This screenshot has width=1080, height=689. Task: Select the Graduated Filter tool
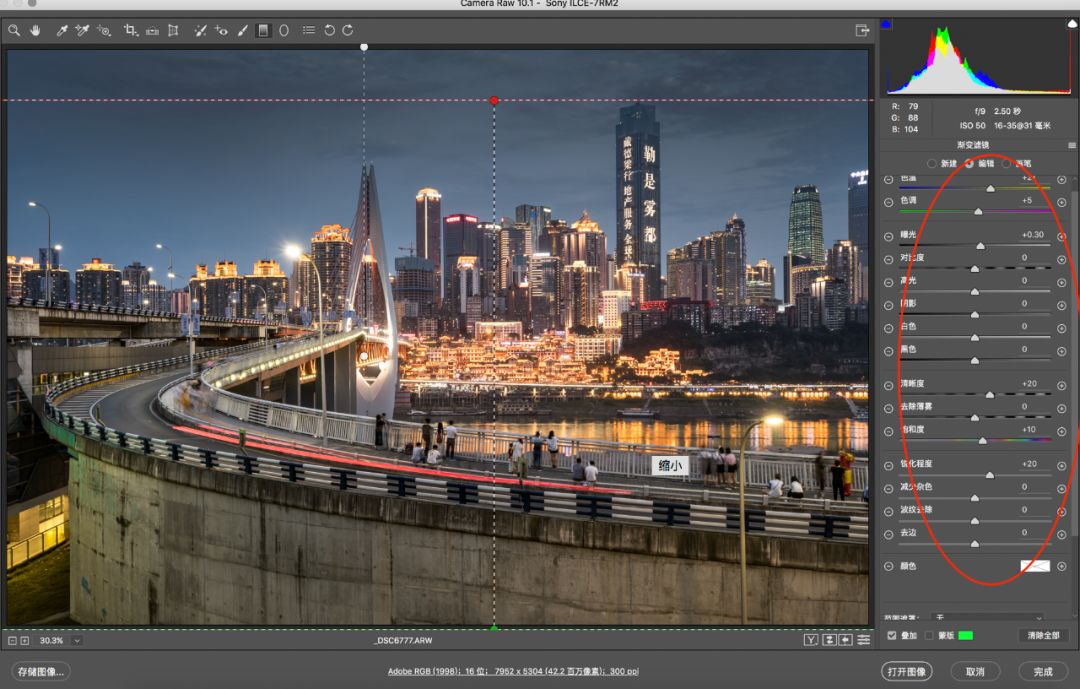click(x=263, y=30)
